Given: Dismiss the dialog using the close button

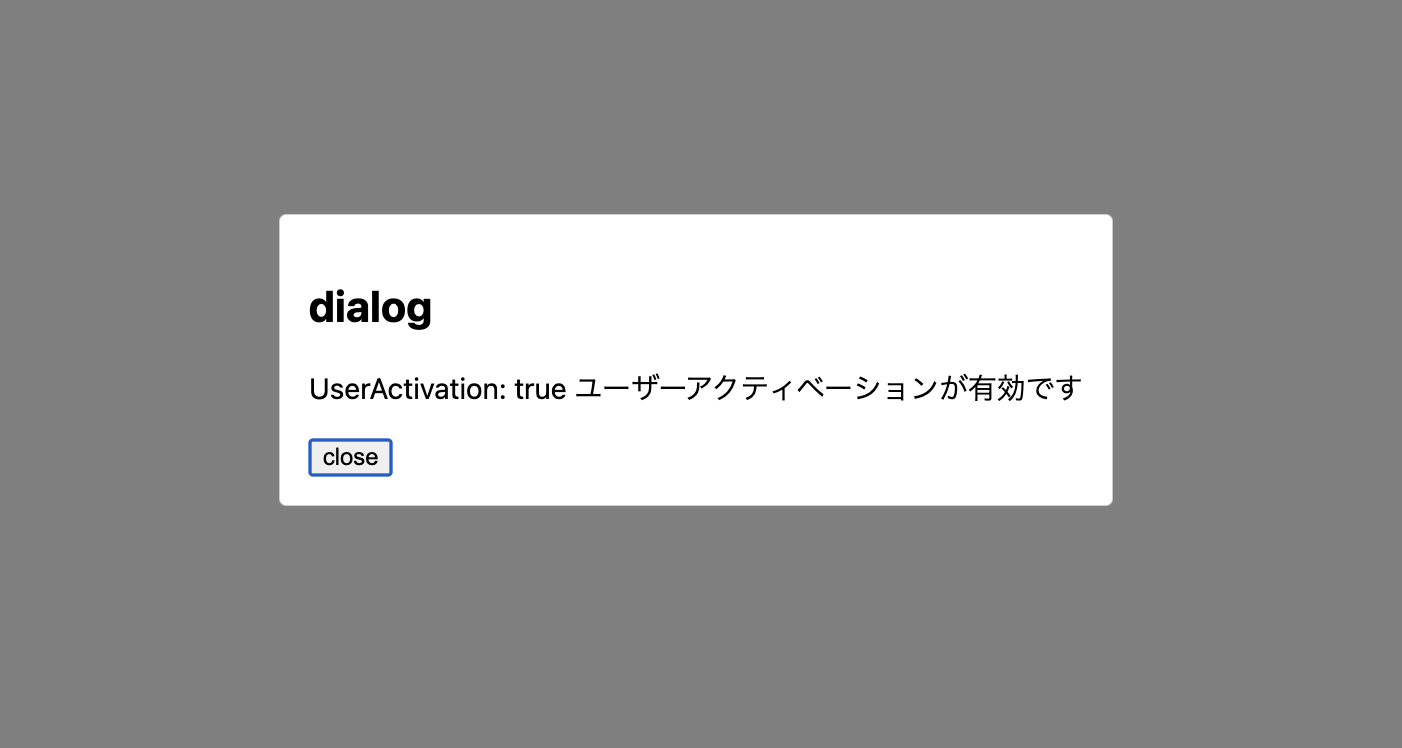Looking at the screenshot, I should [350, 457].
